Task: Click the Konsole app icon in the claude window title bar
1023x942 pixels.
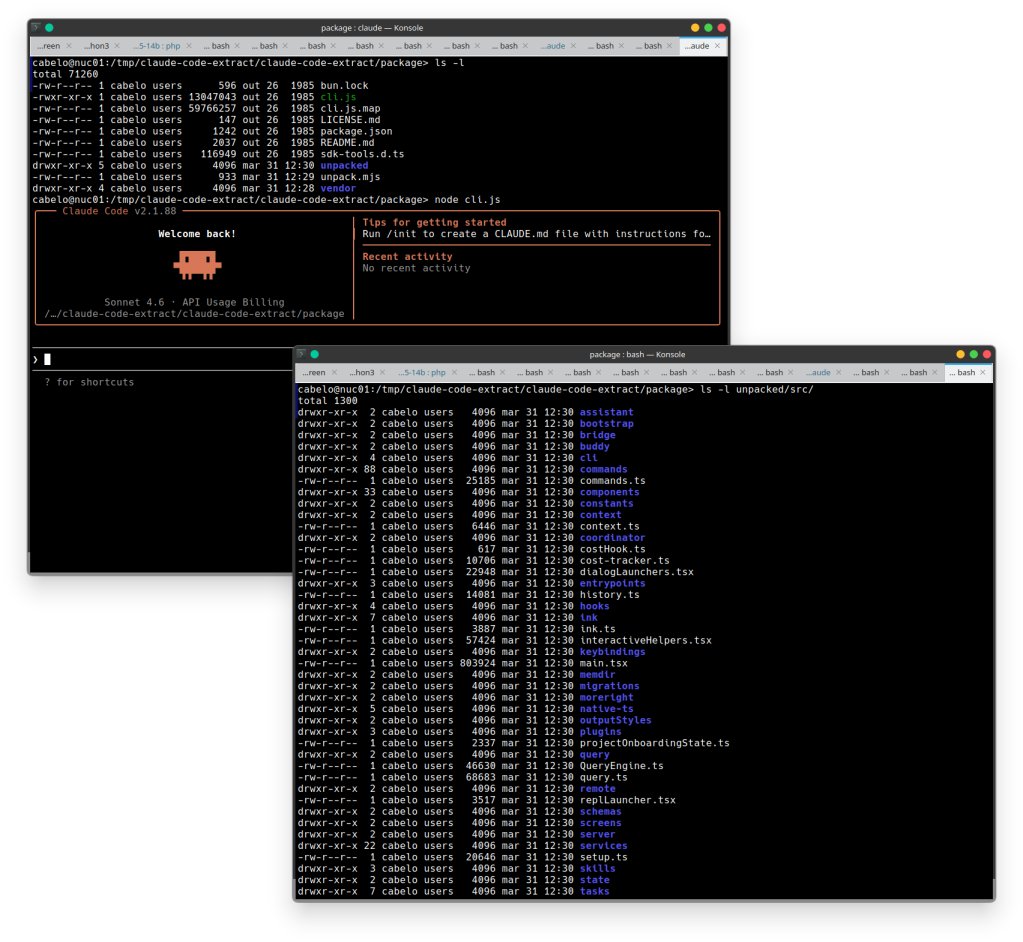Action: [x=36, y=27]
